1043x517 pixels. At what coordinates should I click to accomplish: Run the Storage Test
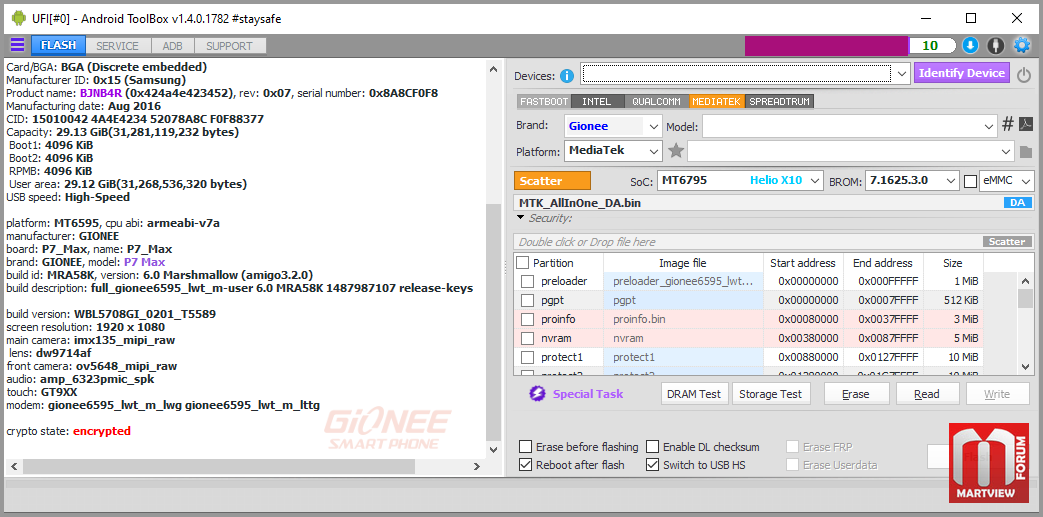coord(770,394)
